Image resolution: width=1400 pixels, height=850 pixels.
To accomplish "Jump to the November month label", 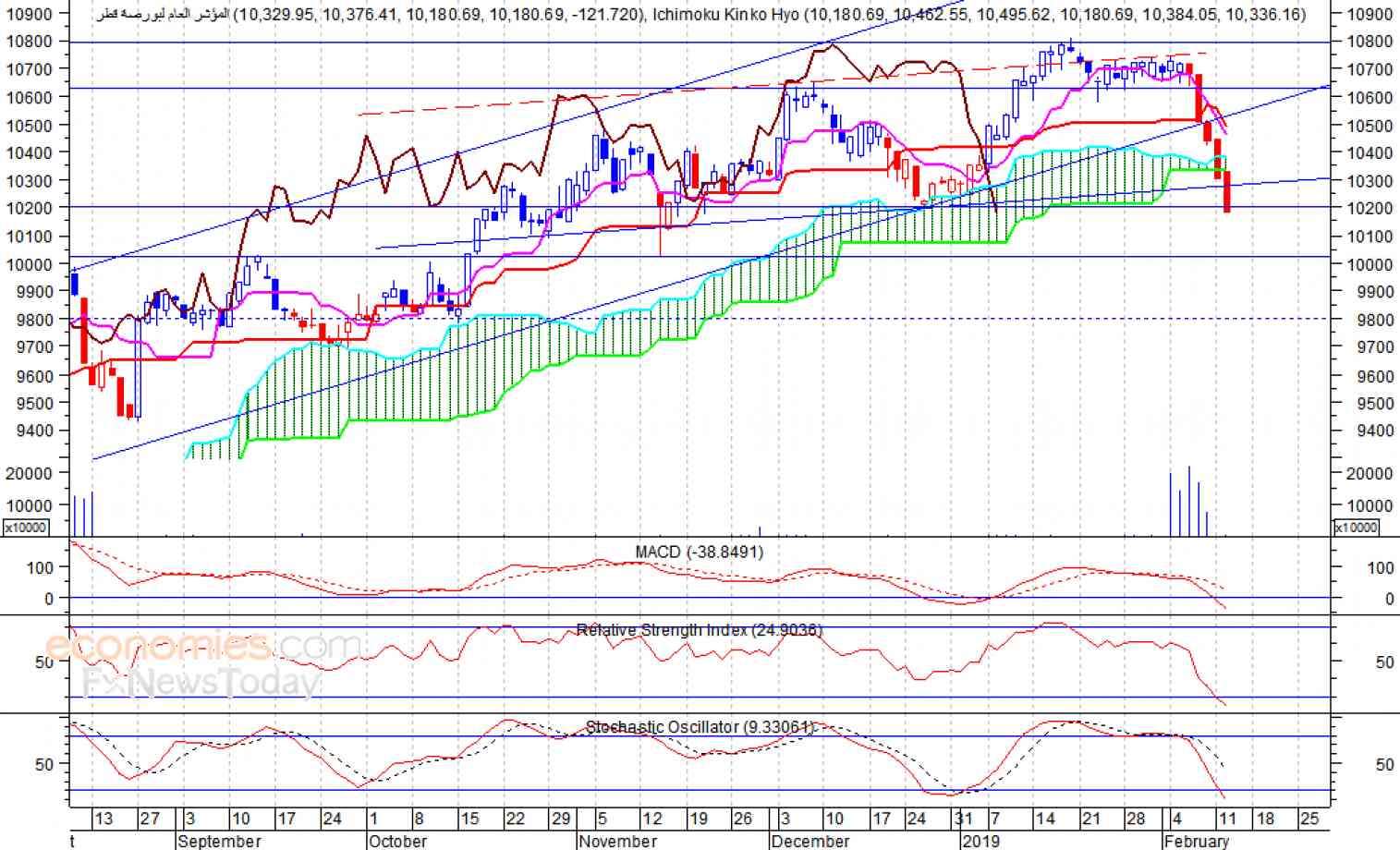I will (617, 841).
